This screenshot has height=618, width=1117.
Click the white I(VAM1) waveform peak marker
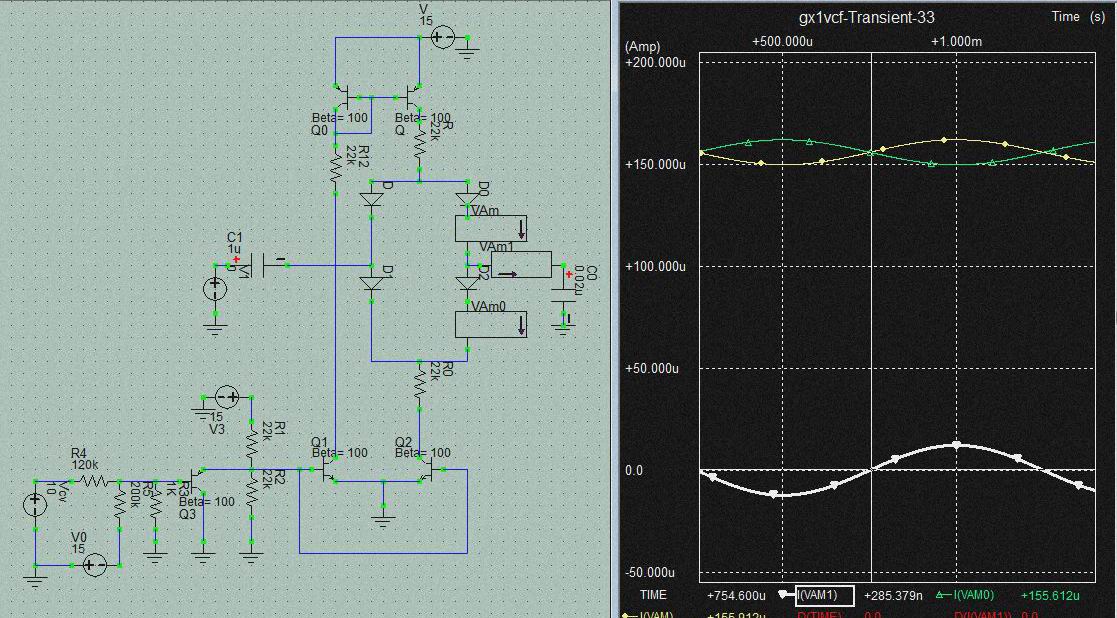pyautogui.click(x=956, y=444)
